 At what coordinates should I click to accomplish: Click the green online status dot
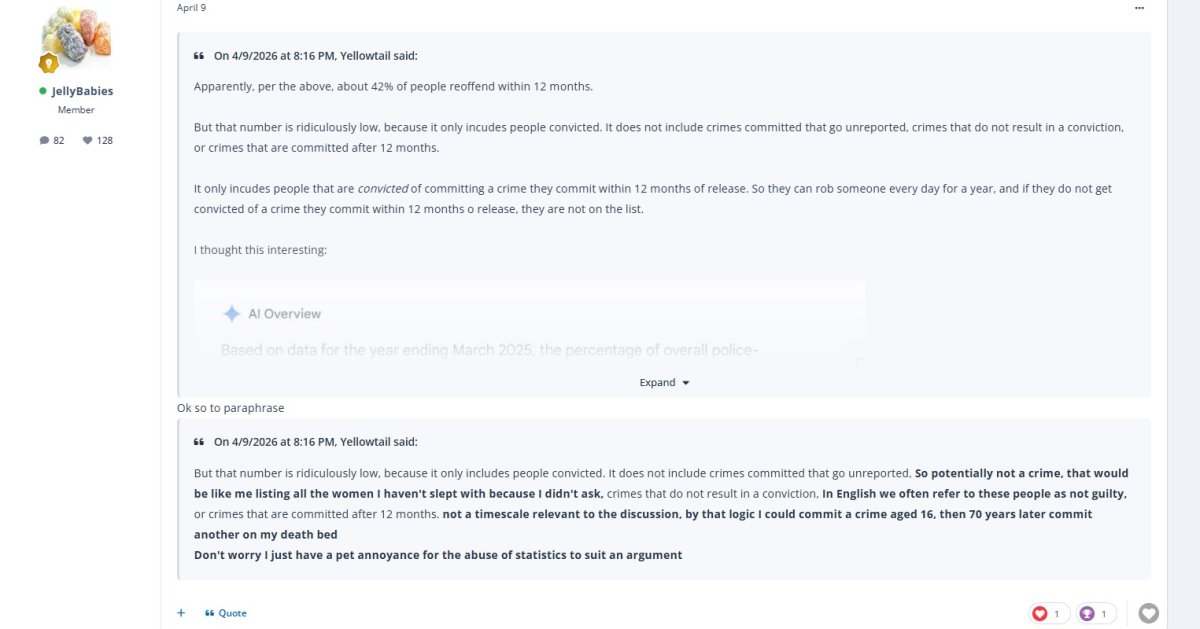coord(43,91)
